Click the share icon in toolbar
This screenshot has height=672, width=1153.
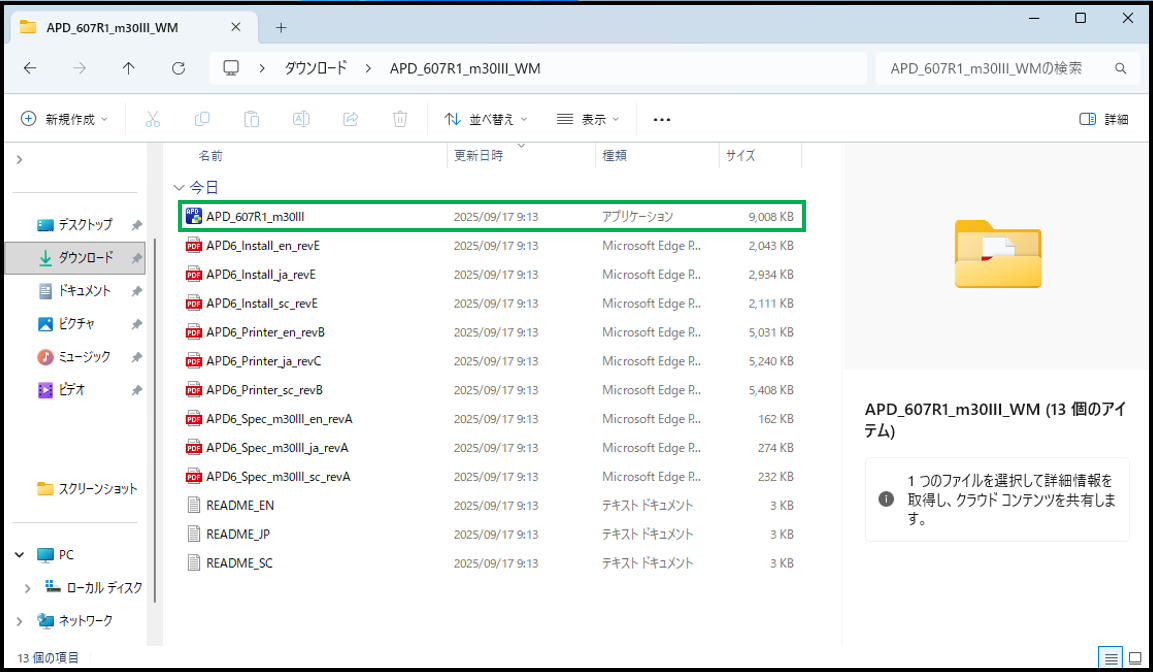[351, 119]
